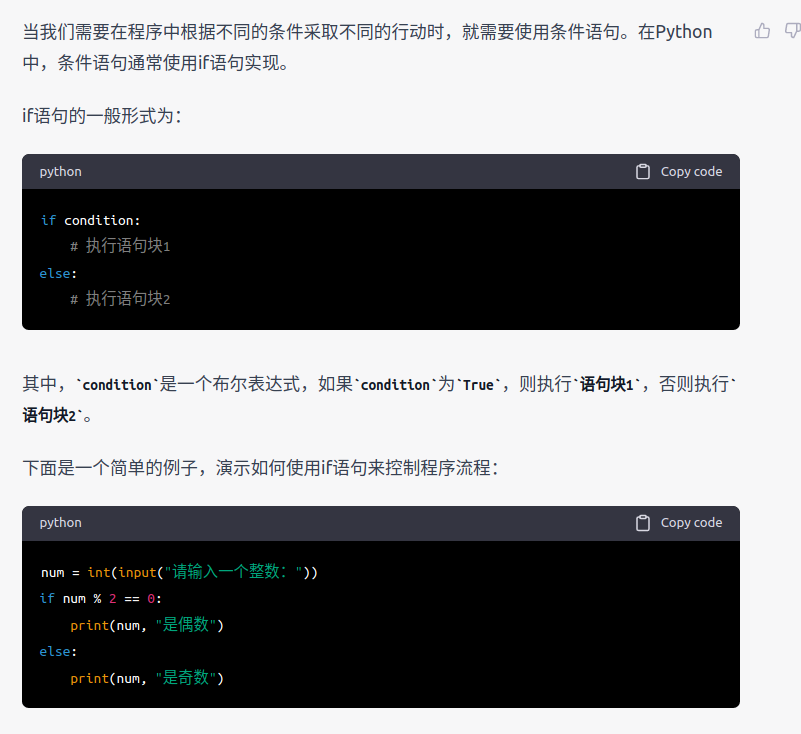This screenshot has height=734, width=801.
Task: Click the inline code word True
Action: [478, 385]
